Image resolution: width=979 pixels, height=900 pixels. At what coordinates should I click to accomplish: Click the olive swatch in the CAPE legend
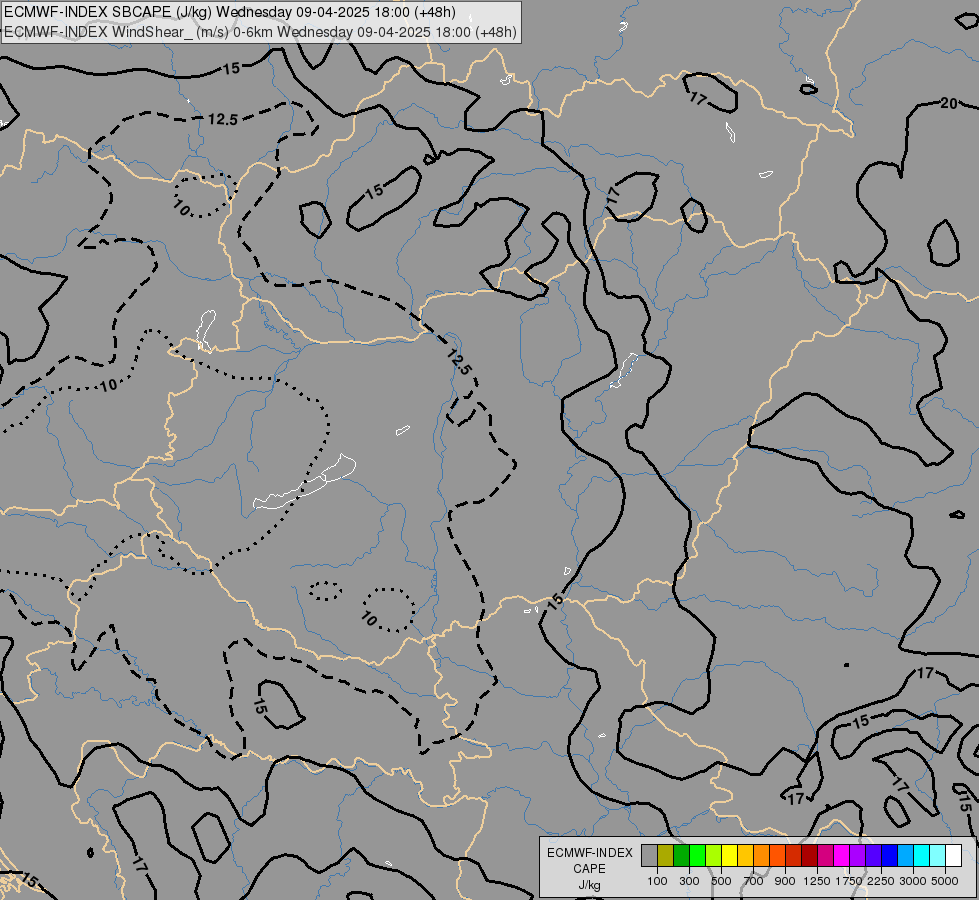666,855
